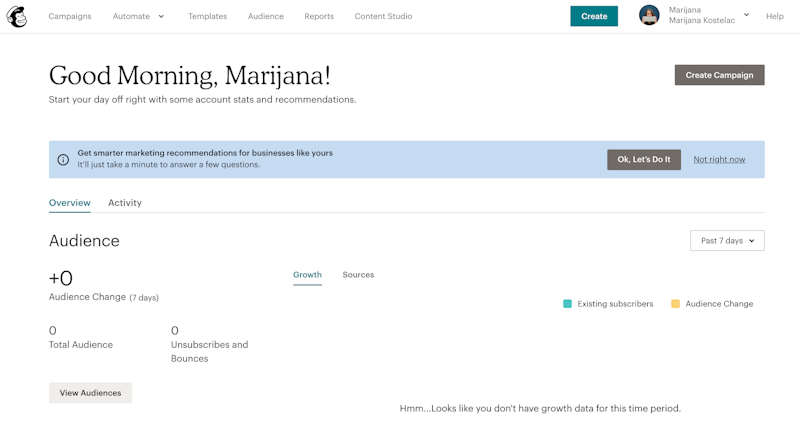Open Reports in top navigation
This screenshot has width=800, height=424.
pos(319,16)
